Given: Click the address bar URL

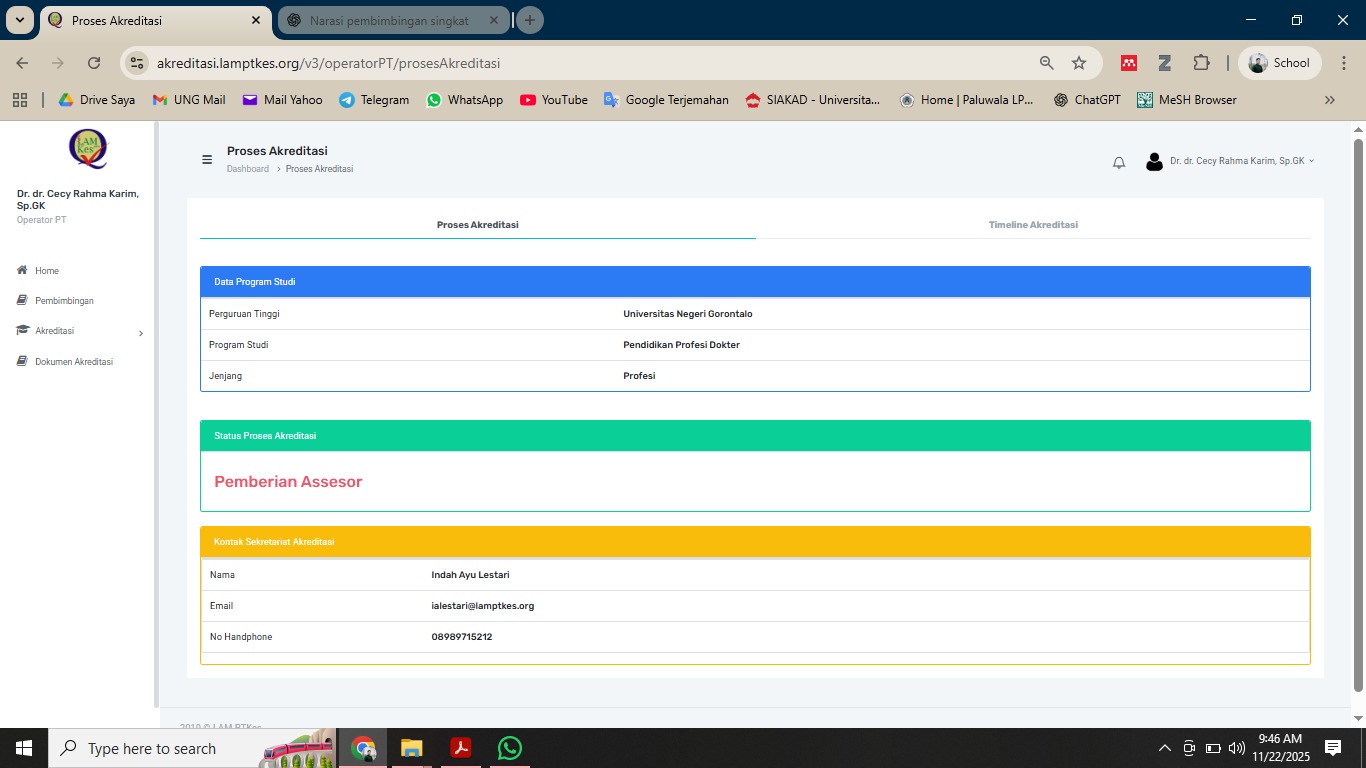Looking at the screenshot, I should point(328,63).
